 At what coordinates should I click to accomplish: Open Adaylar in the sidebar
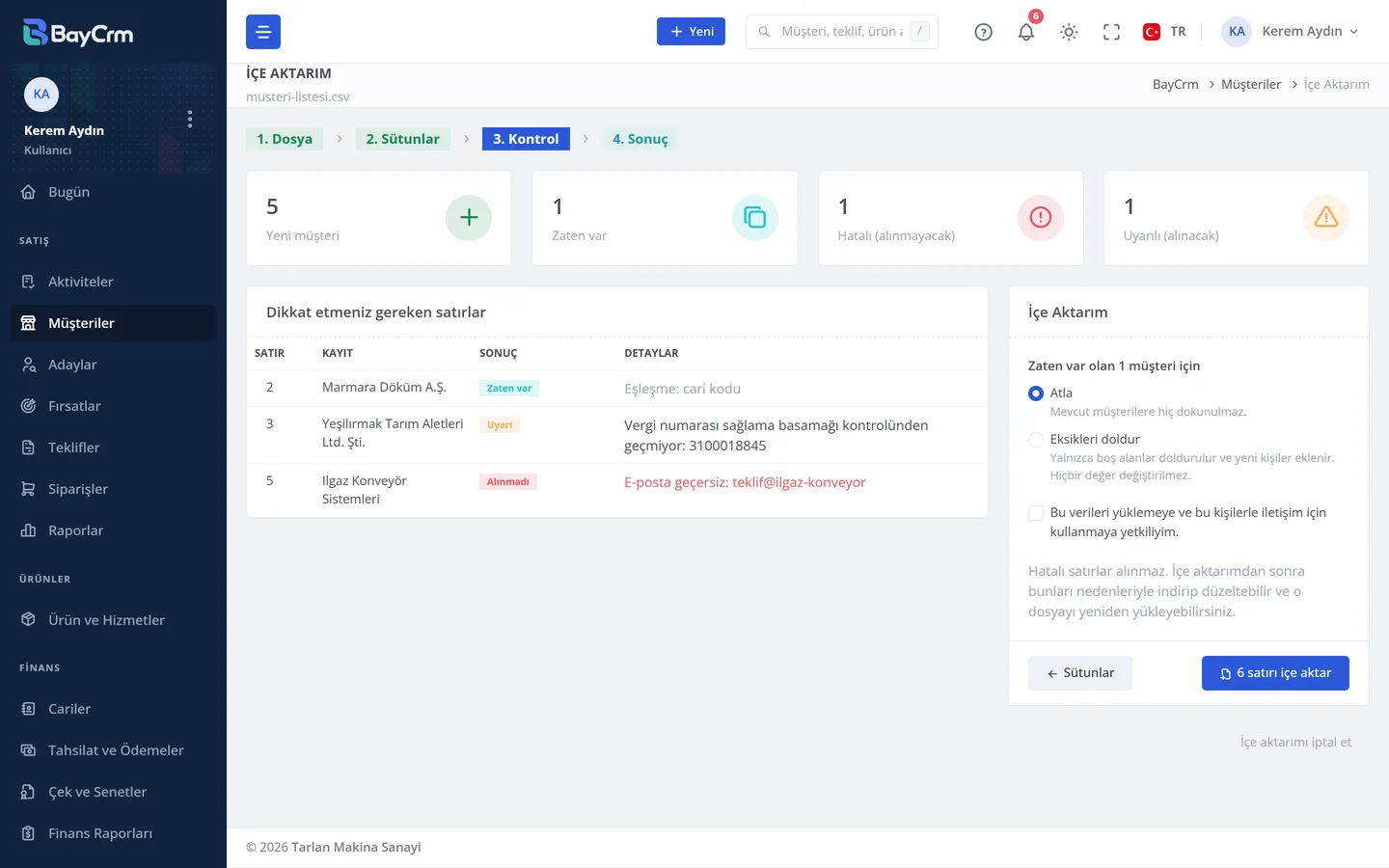113,365
